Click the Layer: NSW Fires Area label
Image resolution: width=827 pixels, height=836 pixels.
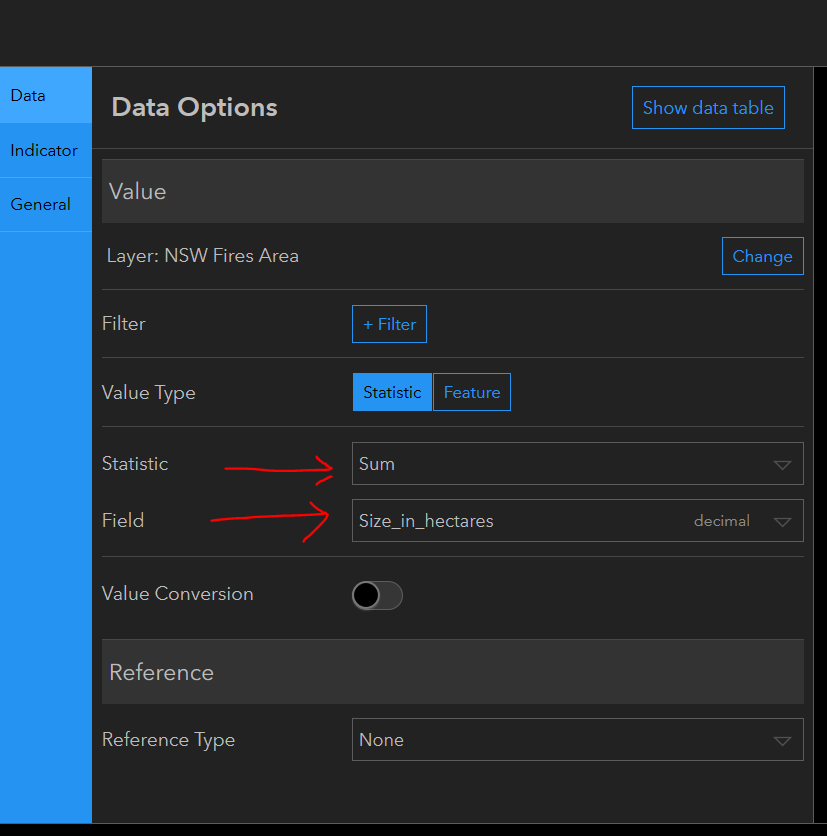(203, 256)
